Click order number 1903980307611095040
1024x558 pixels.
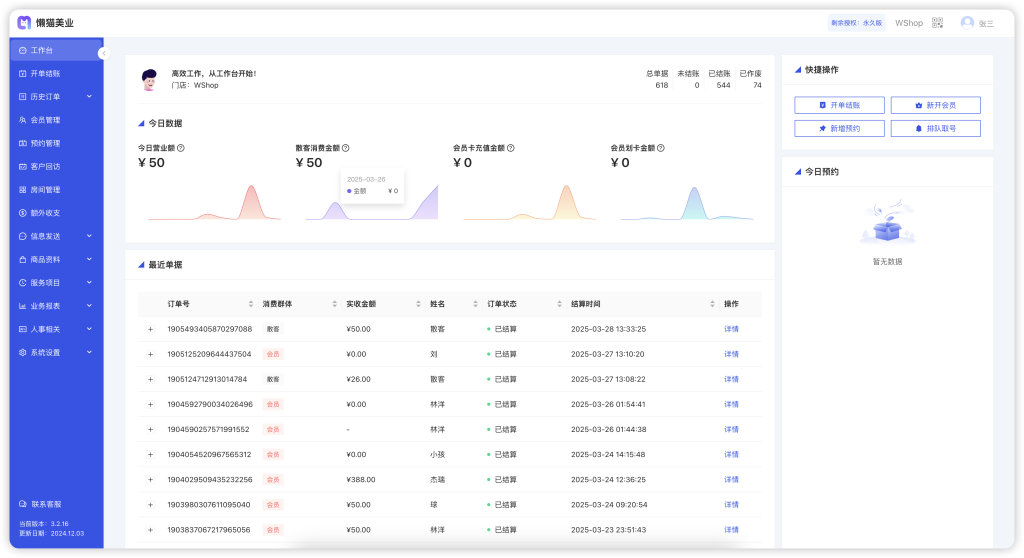[x=209, y=505]
